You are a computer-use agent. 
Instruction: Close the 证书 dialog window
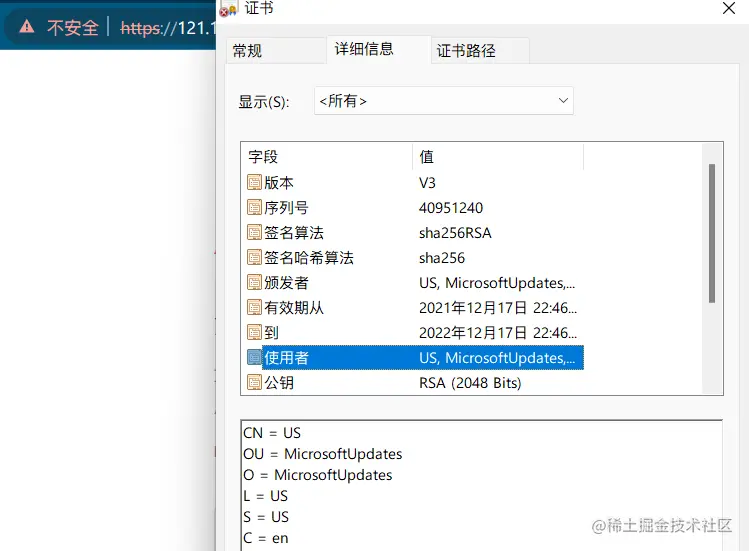click(x=728, y=8)
